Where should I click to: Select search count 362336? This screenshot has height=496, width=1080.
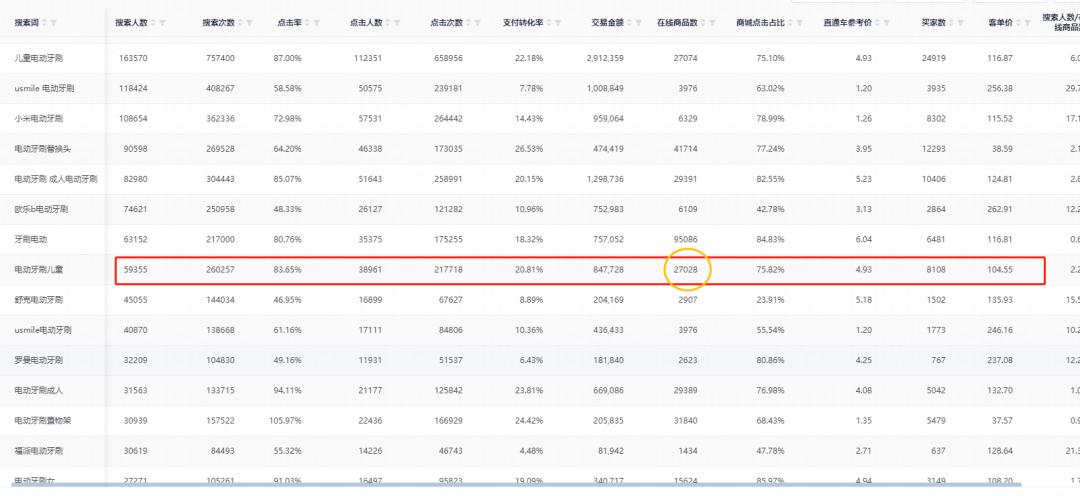pyautogui.click(x=220, y=118)
